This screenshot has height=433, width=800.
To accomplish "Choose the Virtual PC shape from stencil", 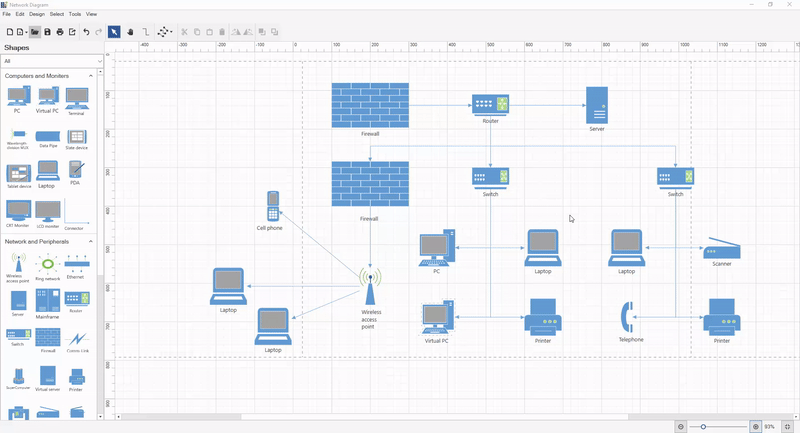I will point(47,97).
